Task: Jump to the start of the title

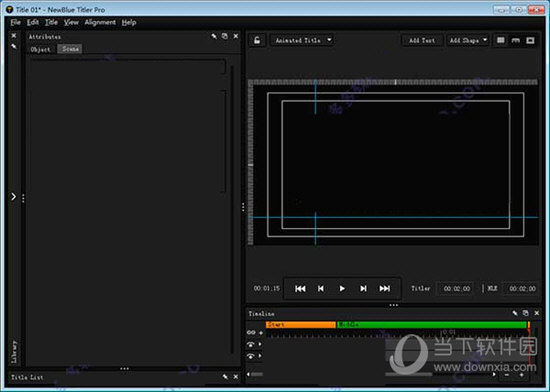Action: 300,289
